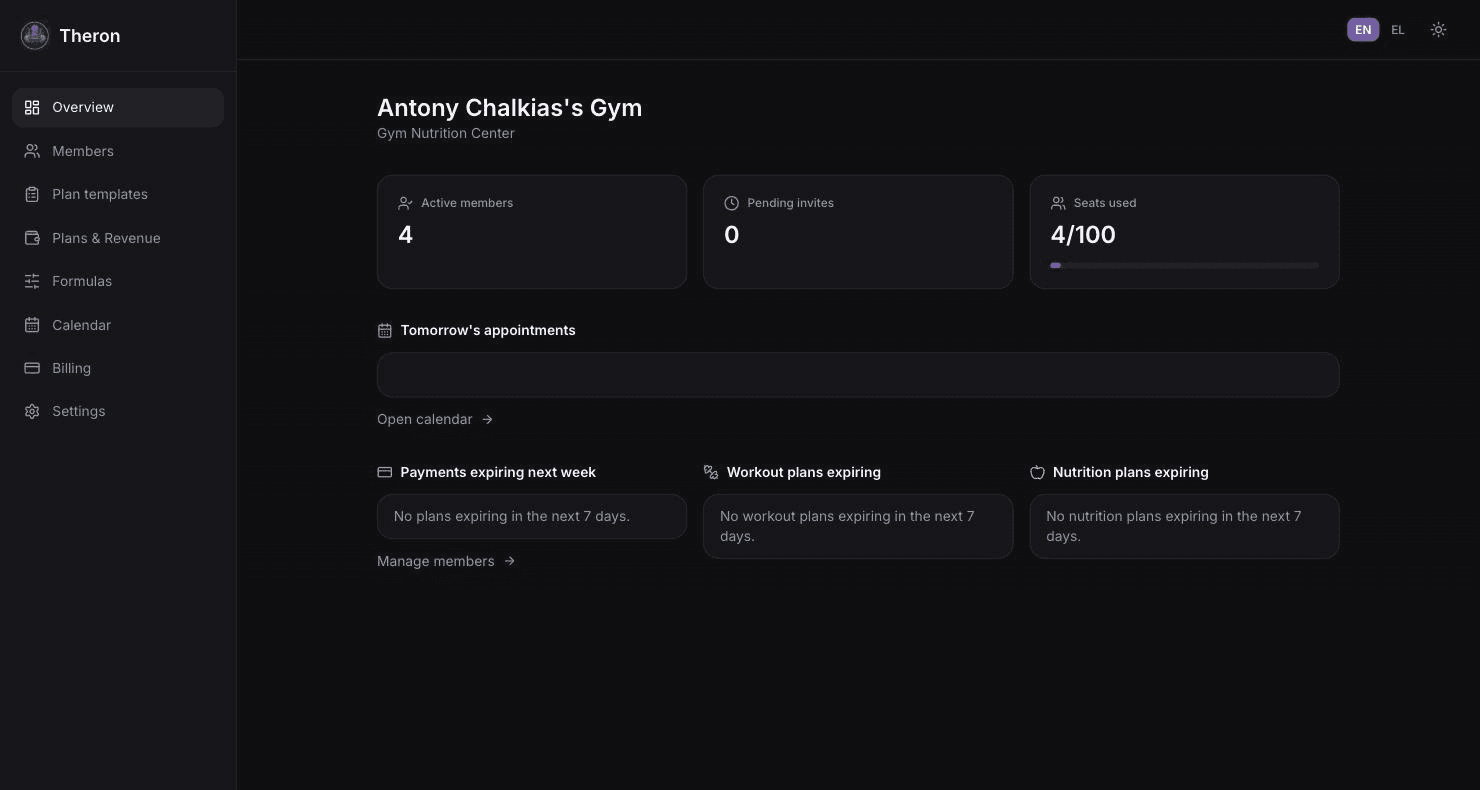Viewport: 1480px width, 790px height.
Task: Click the Formulas sliders icon
Action: coord(32,281)
